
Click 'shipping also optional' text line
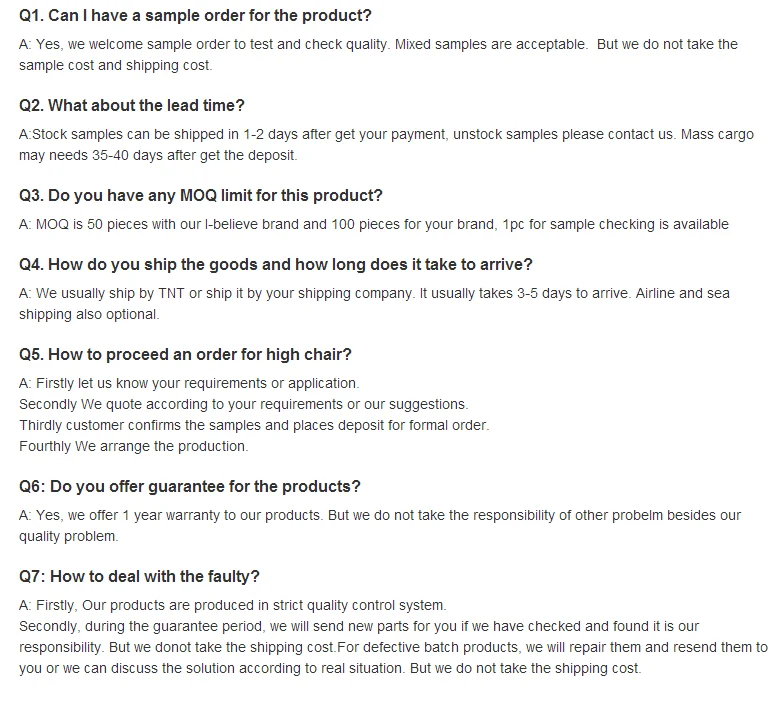[89, 314]
